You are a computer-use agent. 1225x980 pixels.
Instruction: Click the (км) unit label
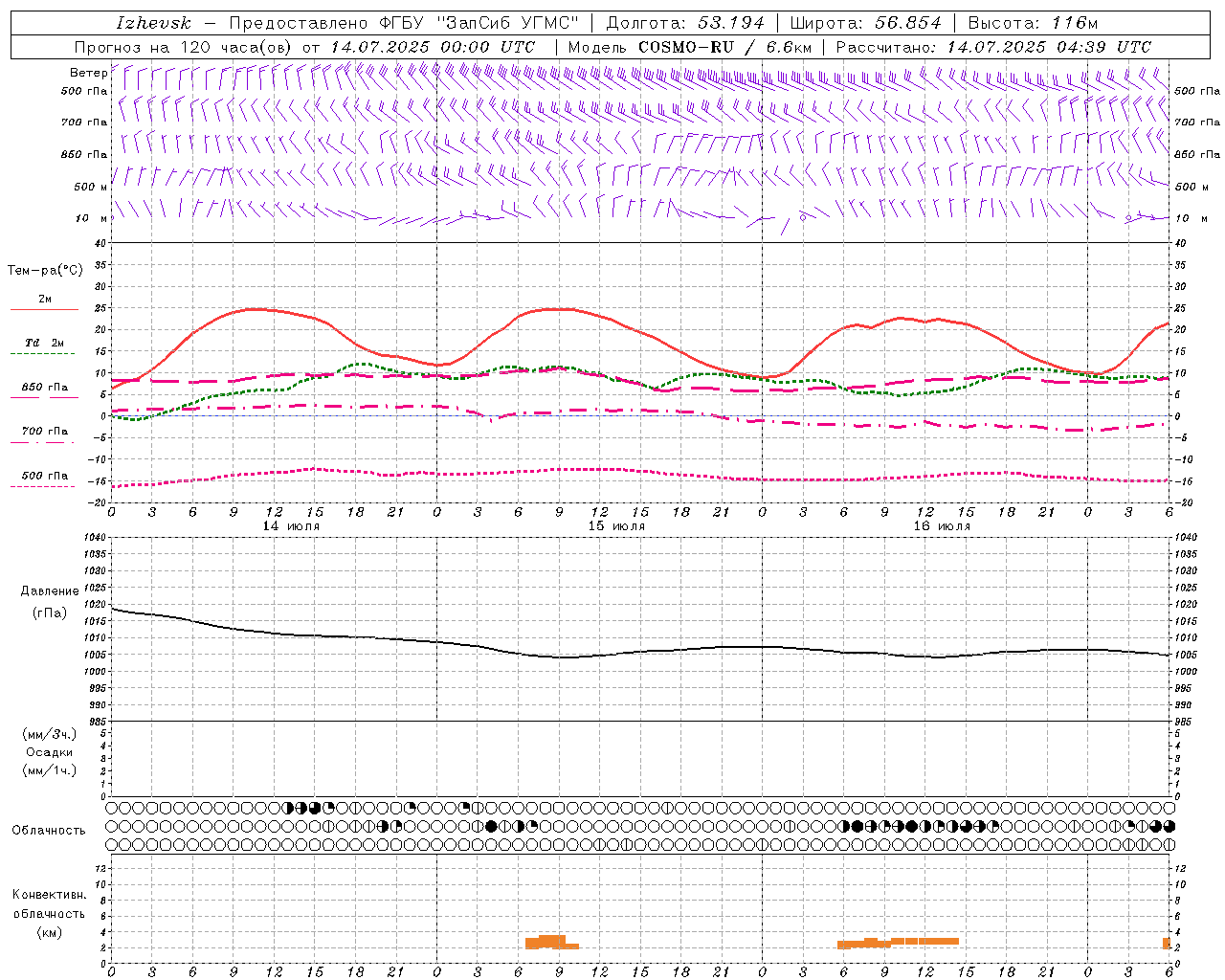pyautogui.click(x=49, y=932)
